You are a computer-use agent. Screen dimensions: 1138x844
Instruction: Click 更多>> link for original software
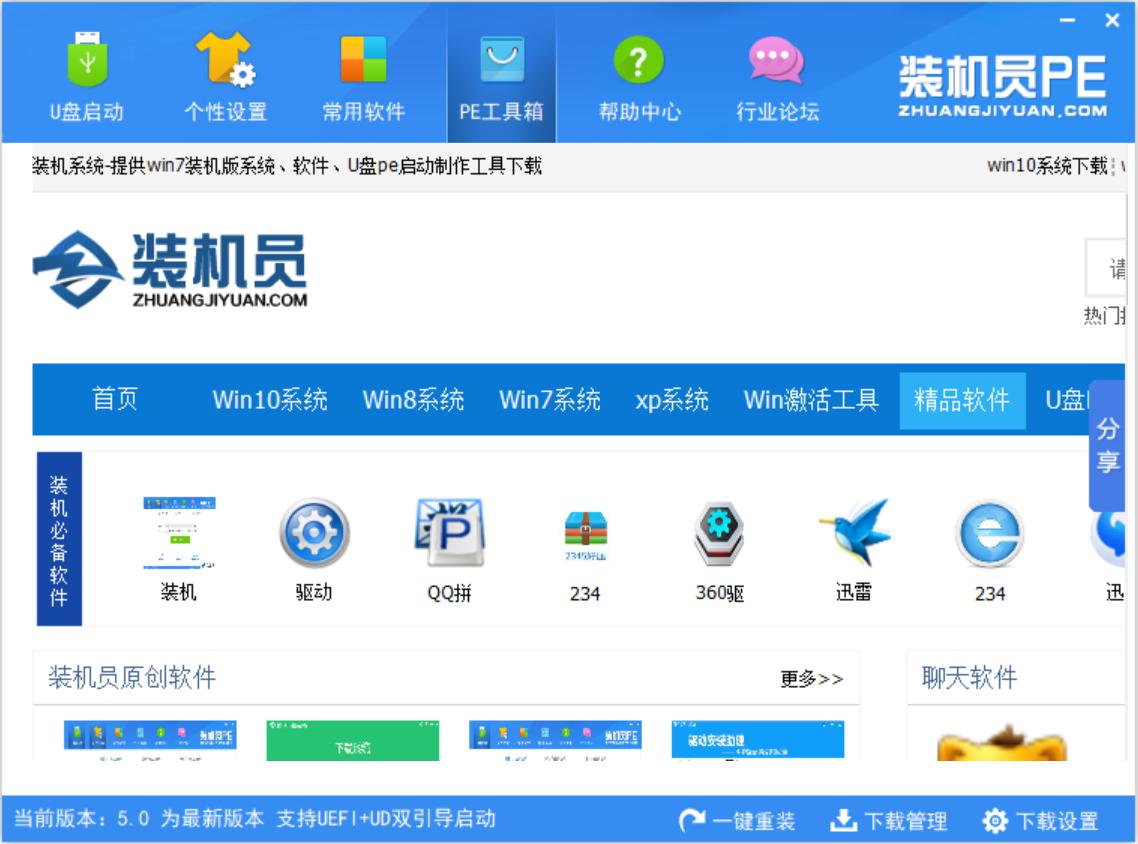(x=811, y=679)
